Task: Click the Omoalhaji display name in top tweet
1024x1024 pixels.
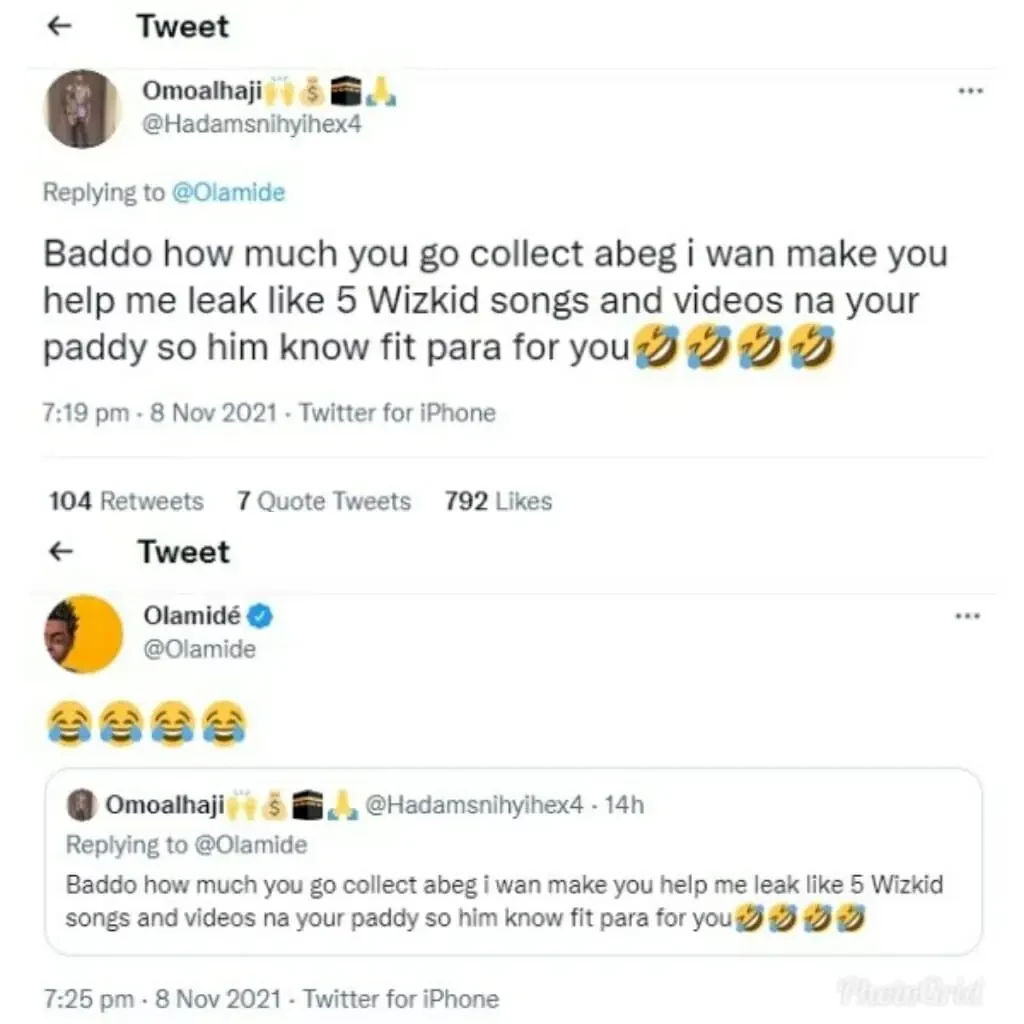Action: coord(202,92)
